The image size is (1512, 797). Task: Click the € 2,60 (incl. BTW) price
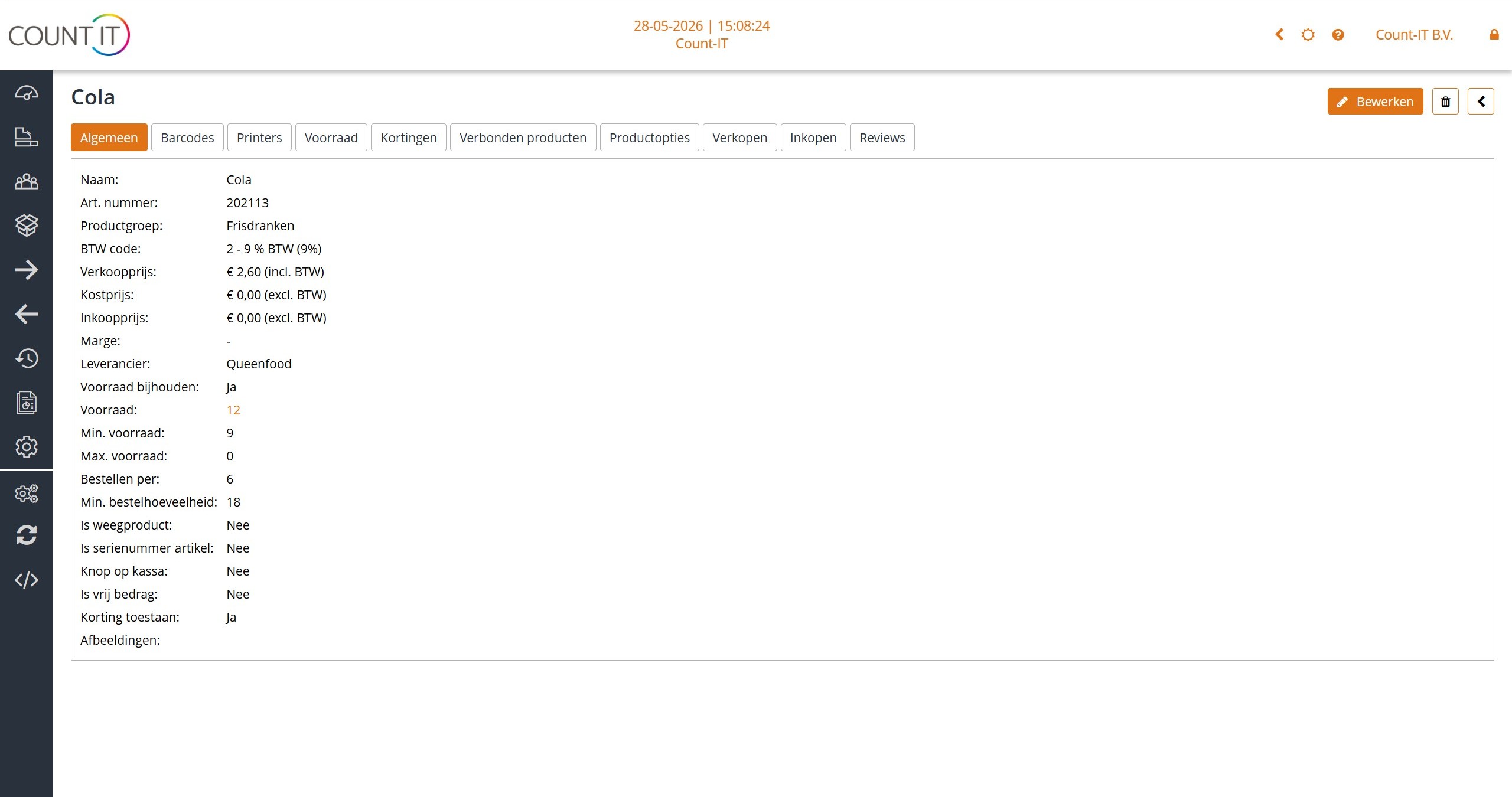[x=275, y=272]
